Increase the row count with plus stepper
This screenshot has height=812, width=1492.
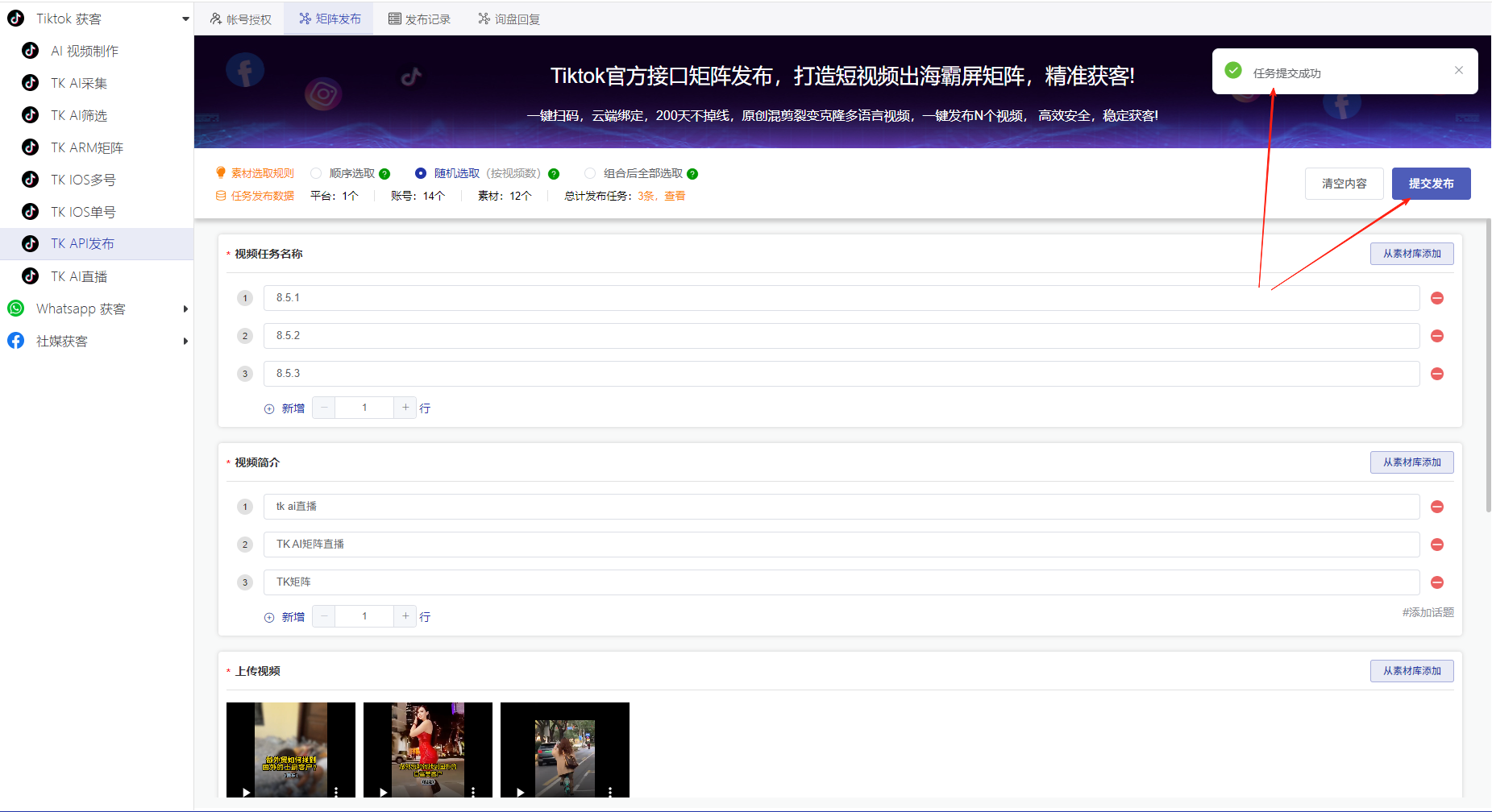405,407
